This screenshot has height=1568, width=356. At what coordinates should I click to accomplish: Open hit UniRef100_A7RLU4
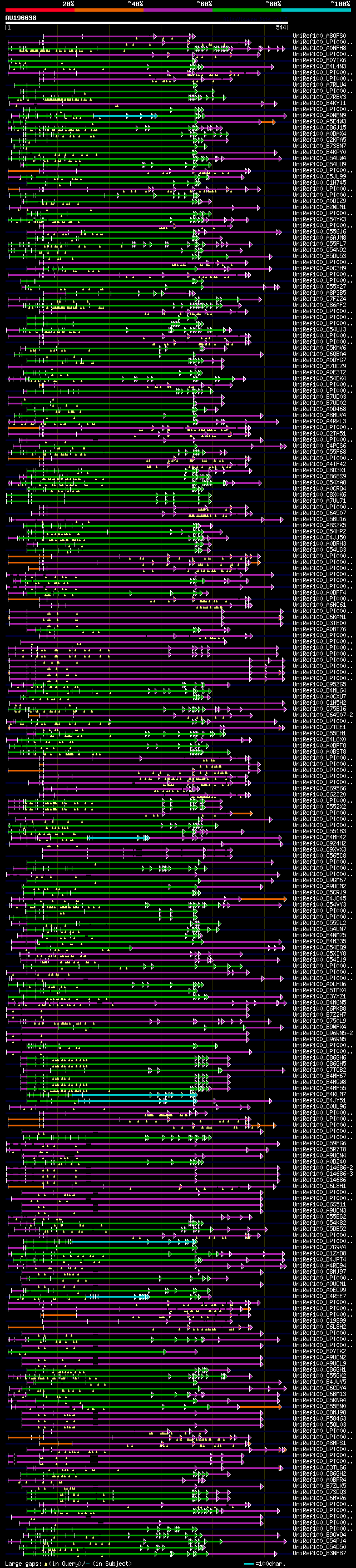click(319, 85)
